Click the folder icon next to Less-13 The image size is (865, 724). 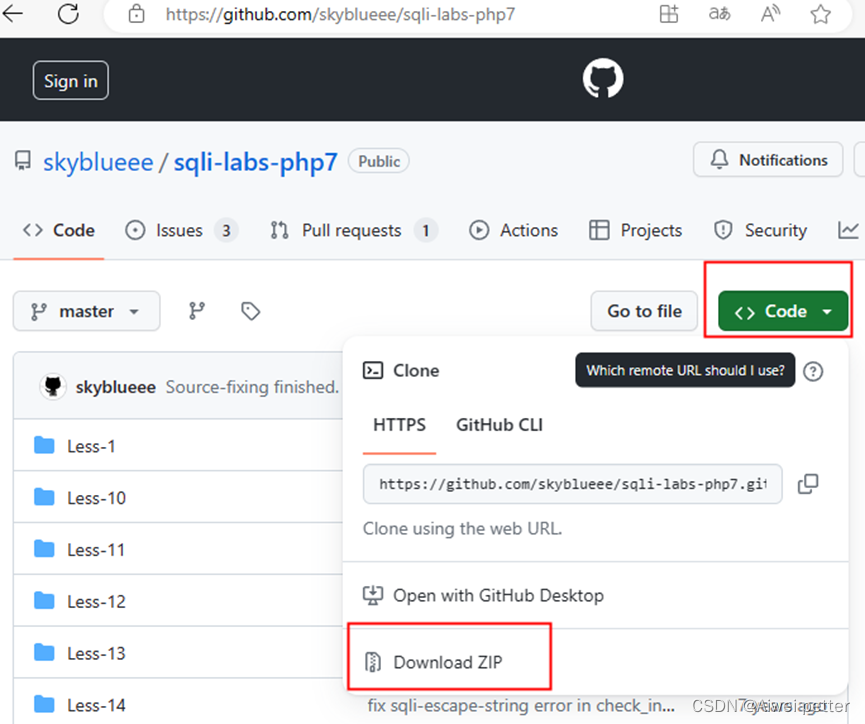pos(44,652)
